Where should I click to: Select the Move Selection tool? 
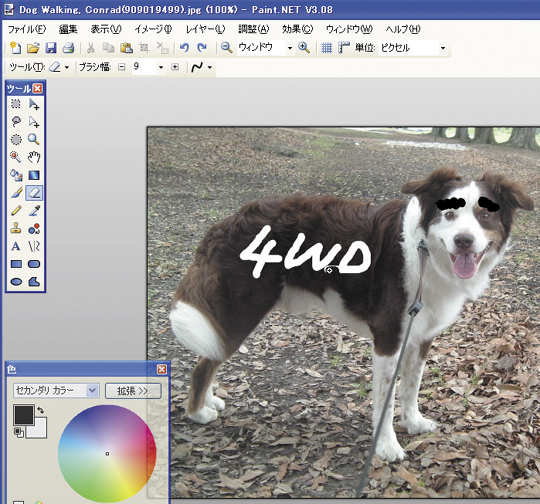click(34, 122)
